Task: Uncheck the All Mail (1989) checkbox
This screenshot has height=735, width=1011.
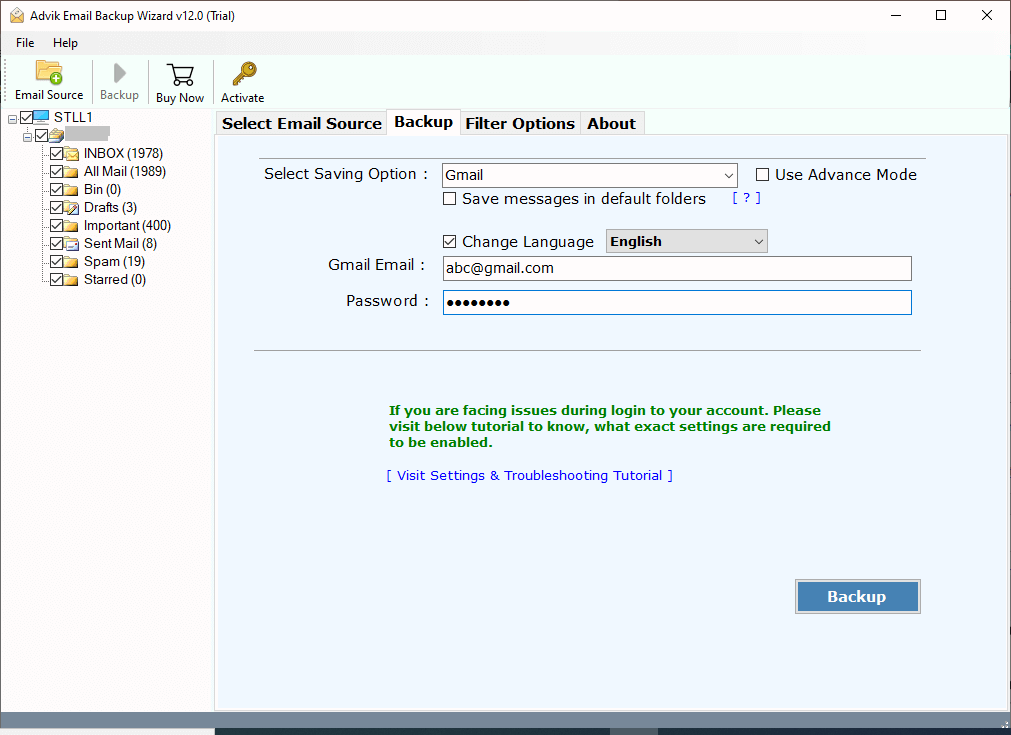Action: (57, 172)
